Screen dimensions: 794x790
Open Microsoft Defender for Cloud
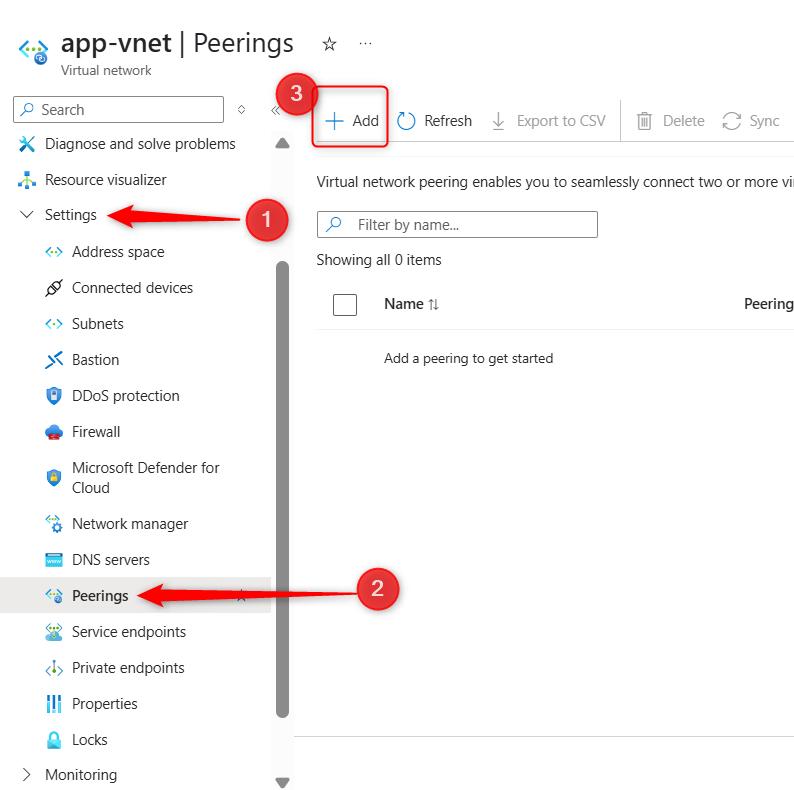[x=145, y=478]
